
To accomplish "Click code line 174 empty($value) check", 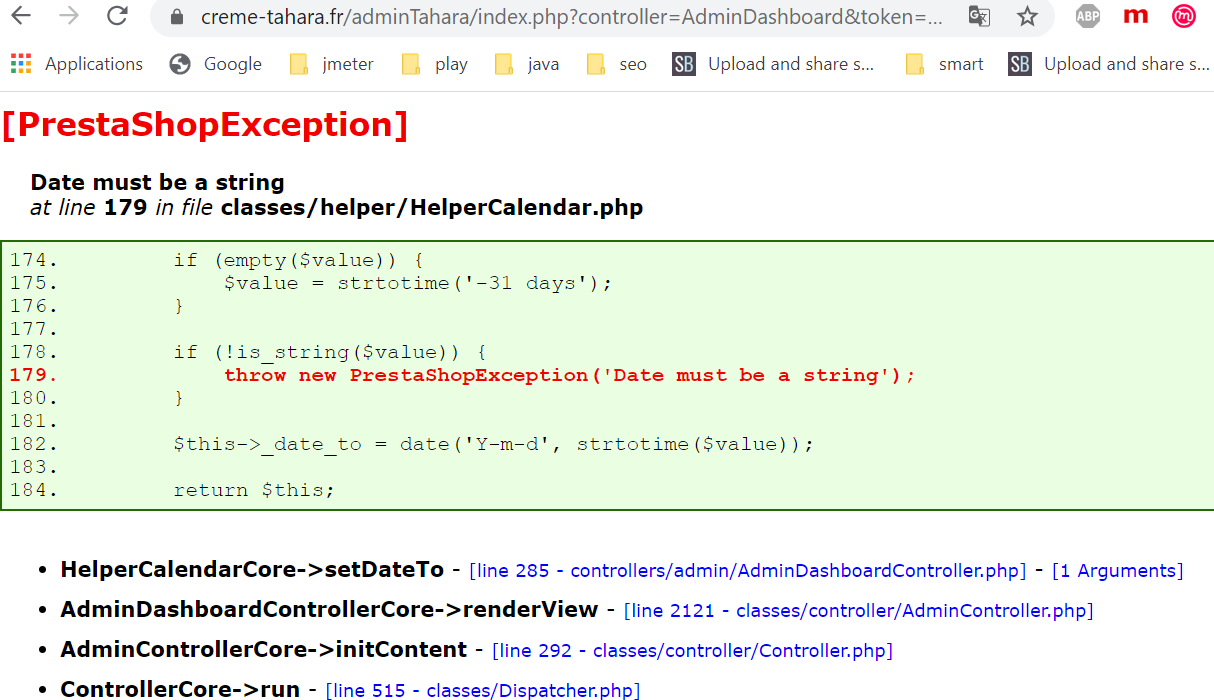I will [x=298, y=260].
